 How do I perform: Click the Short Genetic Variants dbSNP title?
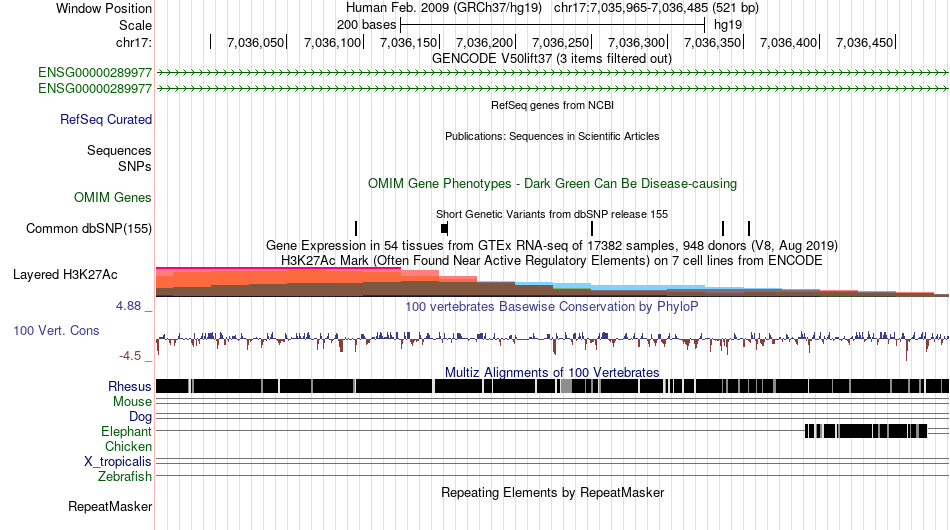pyautogui.click(x=552, y=214)
